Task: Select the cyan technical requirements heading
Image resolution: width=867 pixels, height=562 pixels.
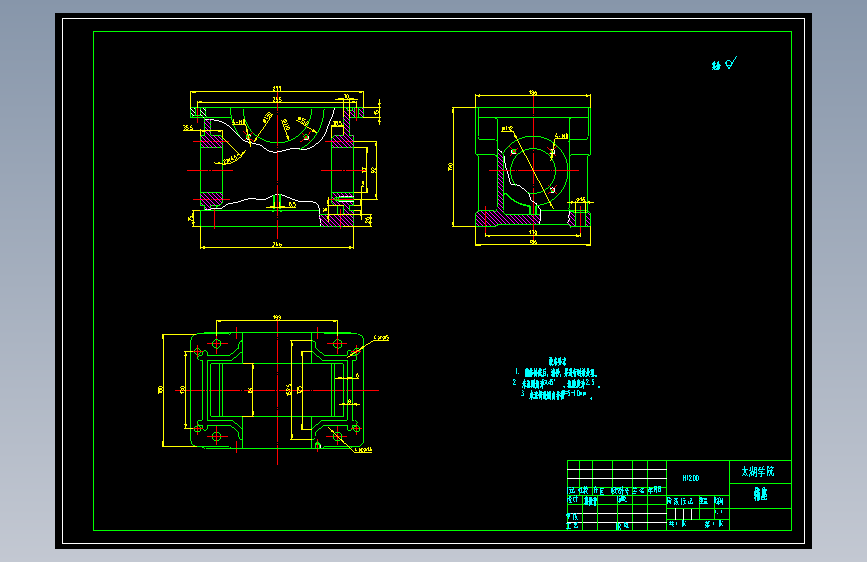Action: 557,361
